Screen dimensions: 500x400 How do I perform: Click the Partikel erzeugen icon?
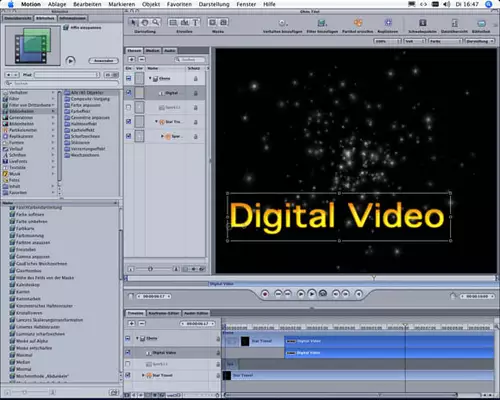(358, 23)
